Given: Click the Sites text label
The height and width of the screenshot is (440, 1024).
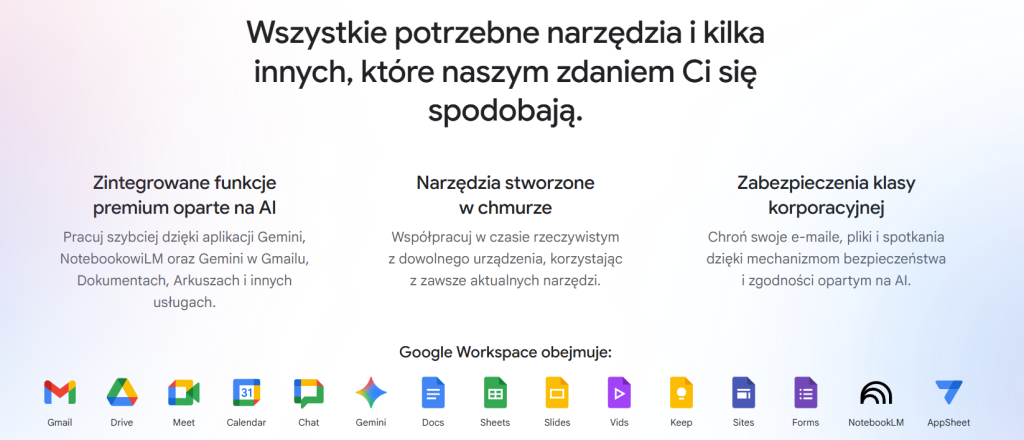Looking at the screenshot, I should pos(743,422).
